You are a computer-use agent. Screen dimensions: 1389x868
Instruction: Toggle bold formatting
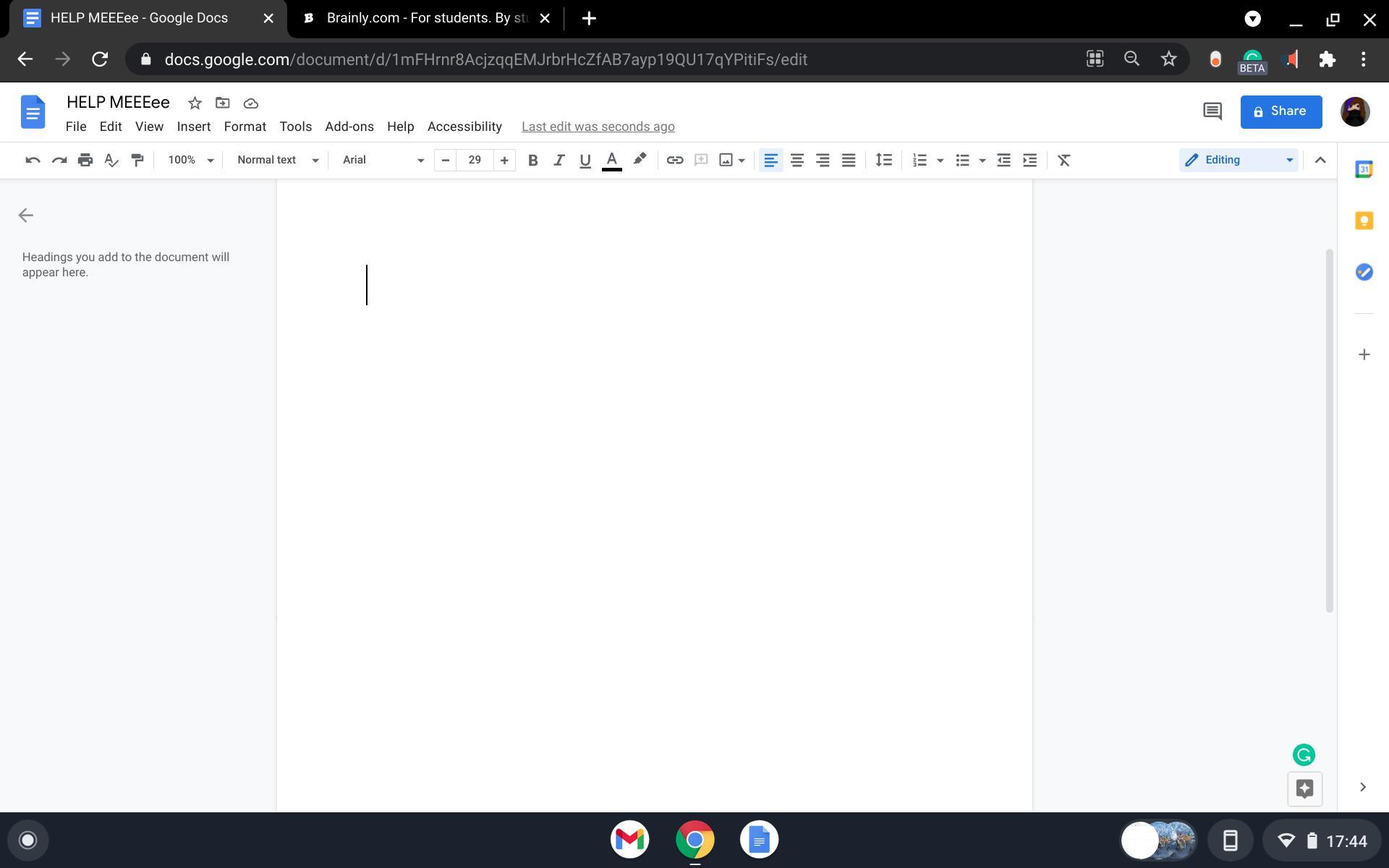[532, 160]
